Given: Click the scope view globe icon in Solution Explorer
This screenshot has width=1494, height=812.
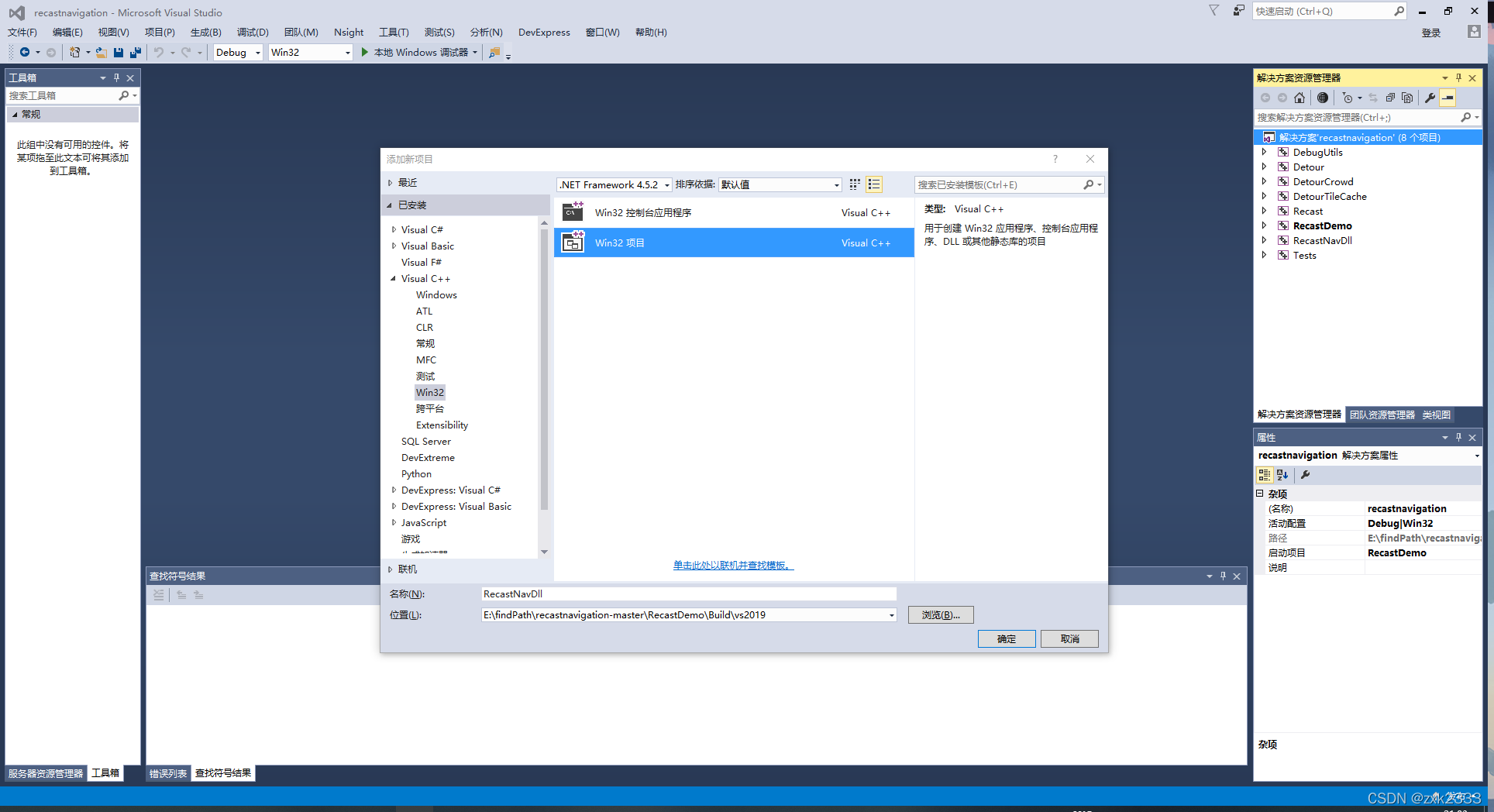Looking at the screenshot, I should coord(1323,98).
